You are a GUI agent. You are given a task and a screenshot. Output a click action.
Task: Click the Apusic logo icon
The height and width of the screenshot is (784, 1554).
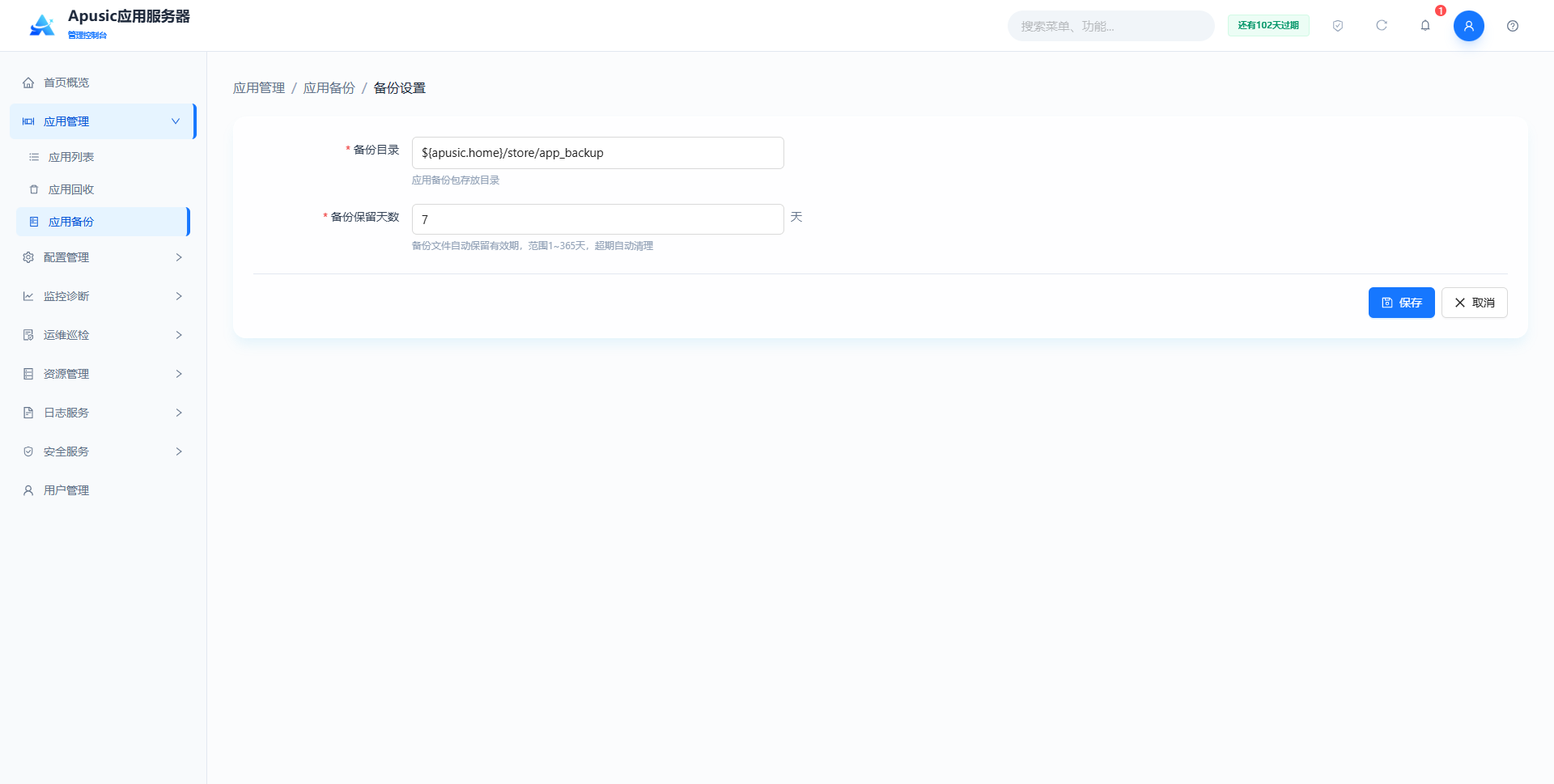pos(42,25)
